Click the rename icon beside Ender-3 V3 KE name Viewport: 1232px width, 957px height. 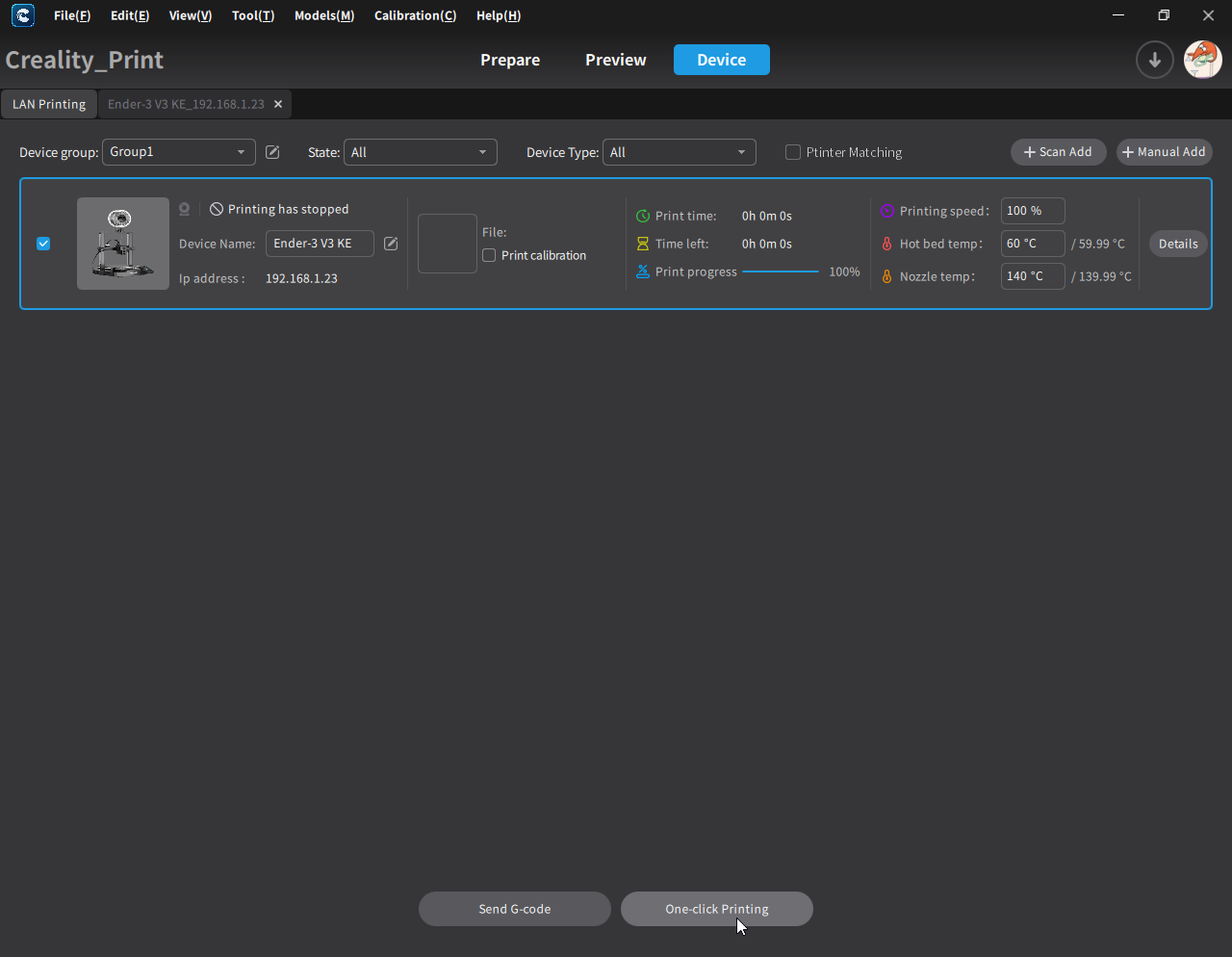coord(391,244)
